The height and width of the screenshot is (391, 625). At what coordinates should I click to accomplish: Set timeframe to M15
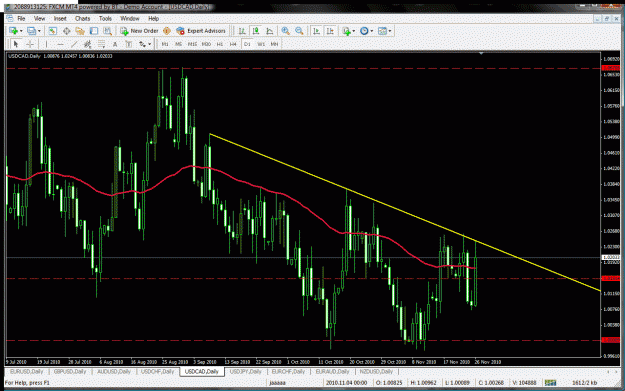(x=192, y=44)
